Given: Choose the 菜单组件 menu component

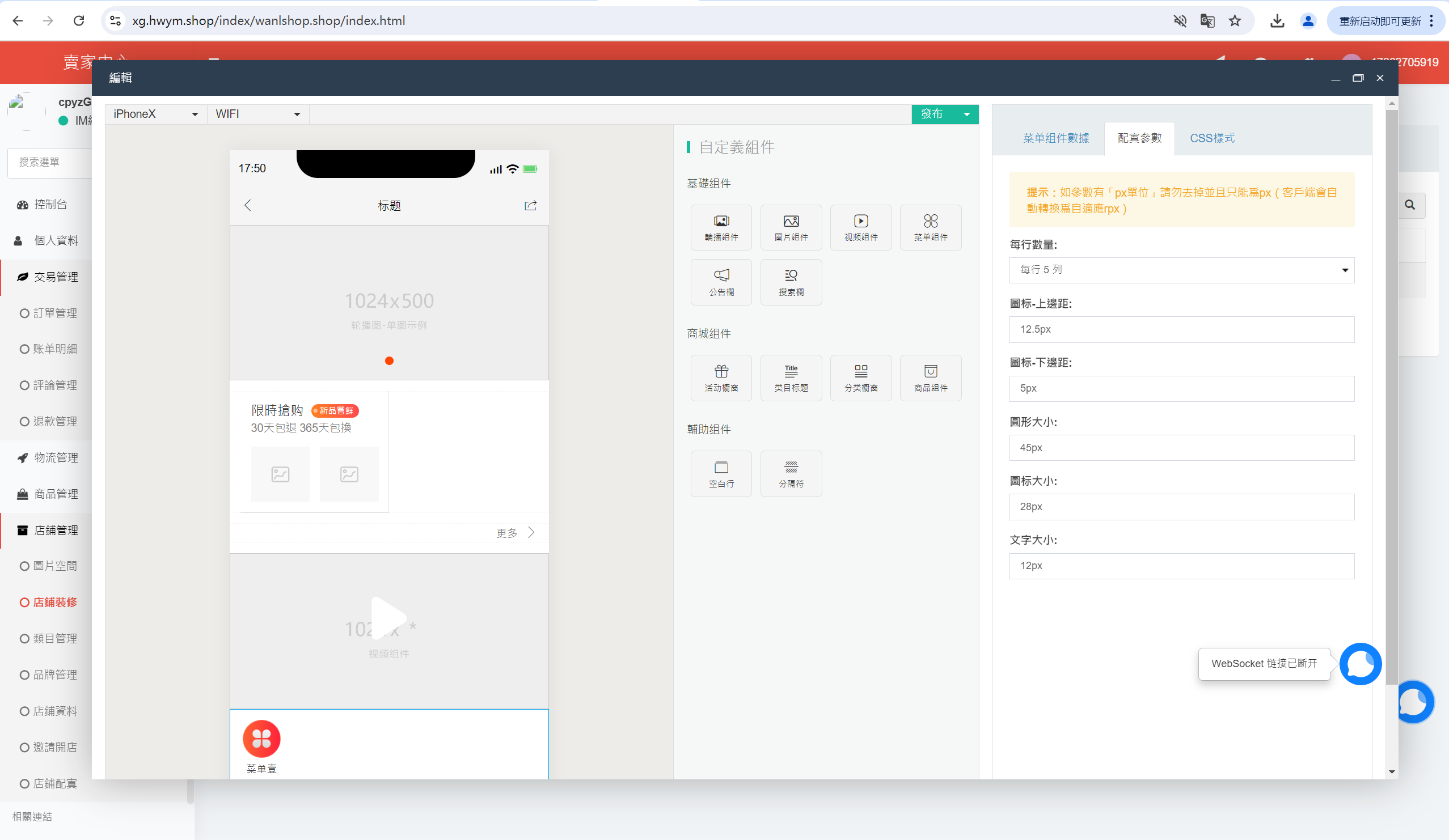Looking at the screenshot, I should coord(930,227).
